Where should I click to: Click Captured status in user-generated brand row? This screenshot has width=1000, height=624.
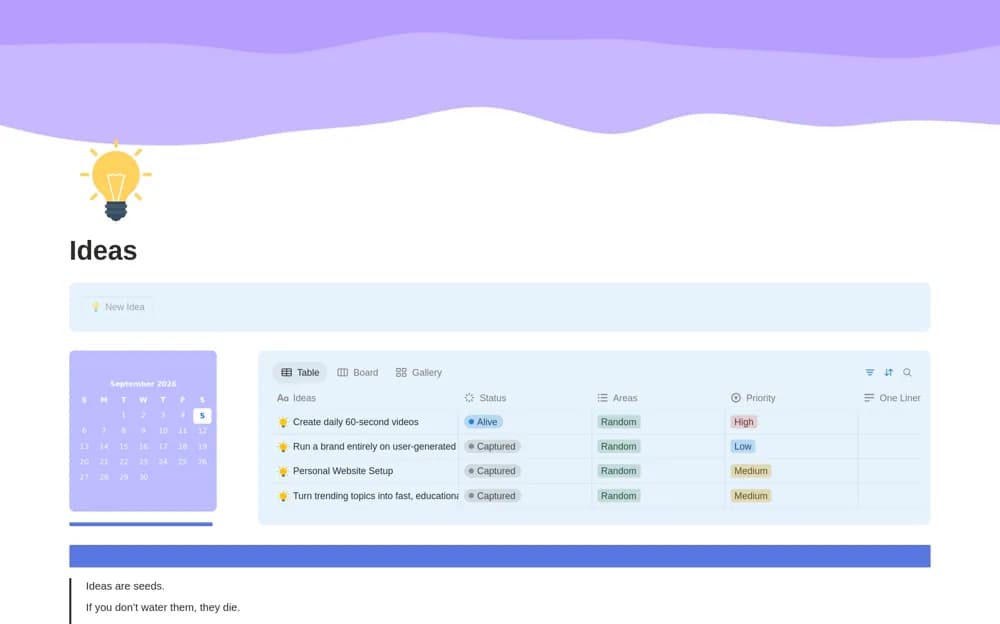492,447
